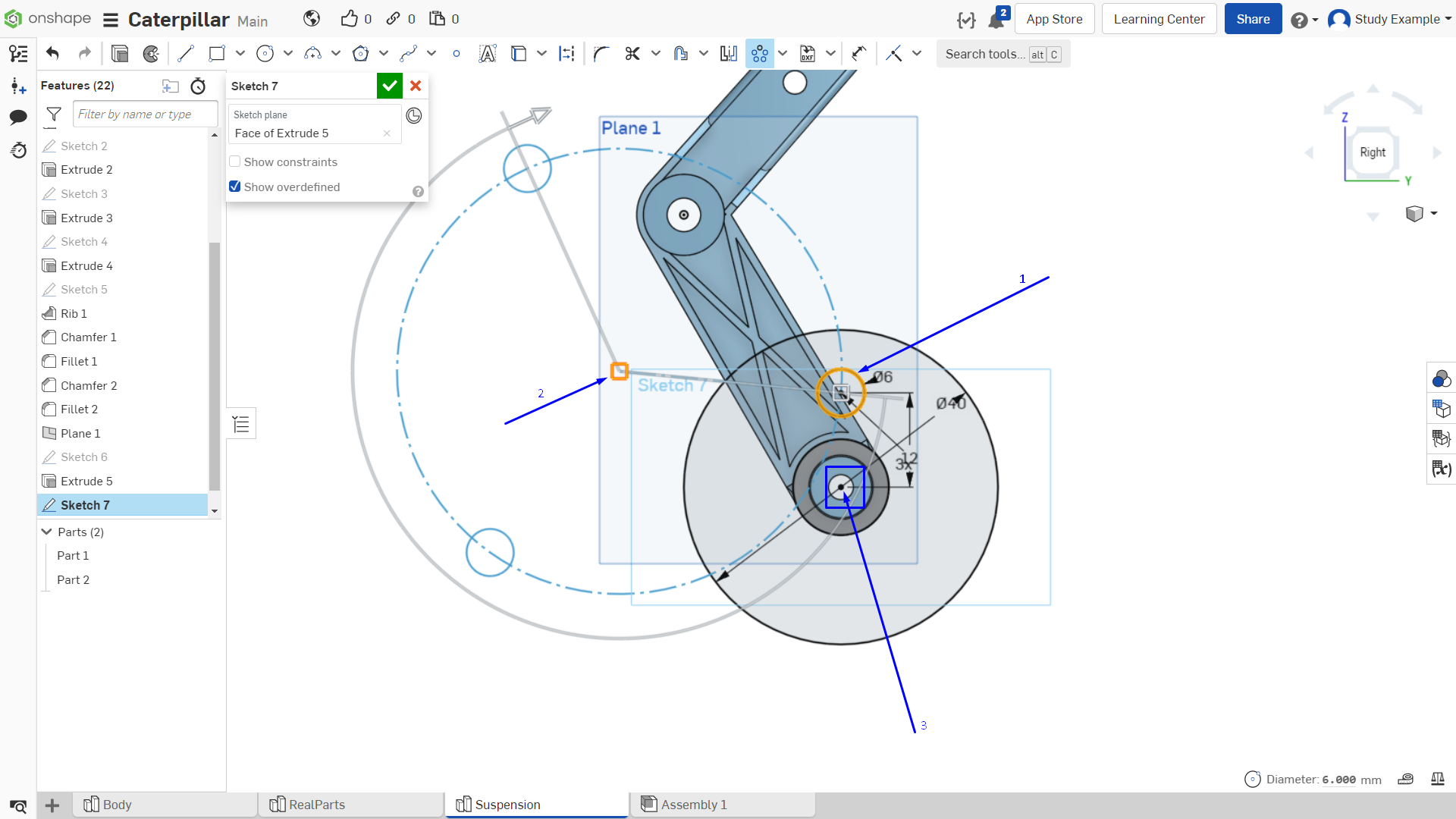The height and width of the screenshot is (819, 1456).
Task: Open the document hamburger menu
Action: (x=111, y=20)
